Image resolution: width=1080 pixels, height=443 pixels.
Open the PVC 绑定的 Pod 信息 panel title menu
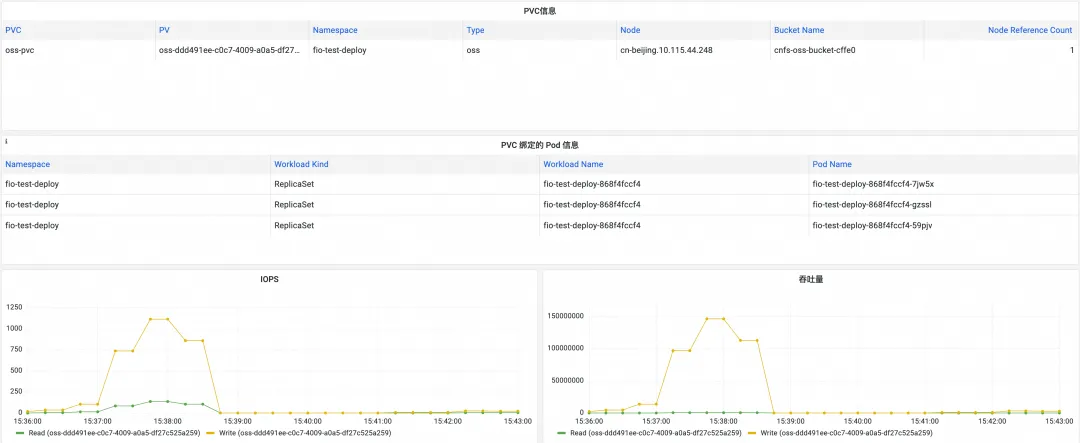[539, 145]
